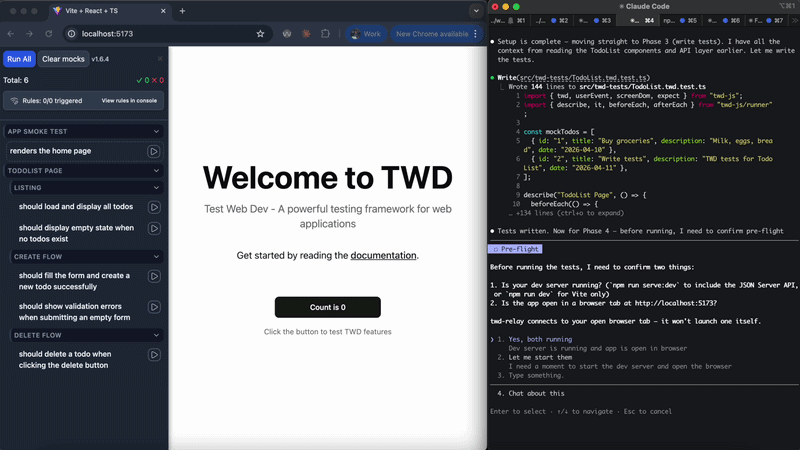Collapse the LISTING section
This screenshot has width=800, height=450.
(156, 188)
